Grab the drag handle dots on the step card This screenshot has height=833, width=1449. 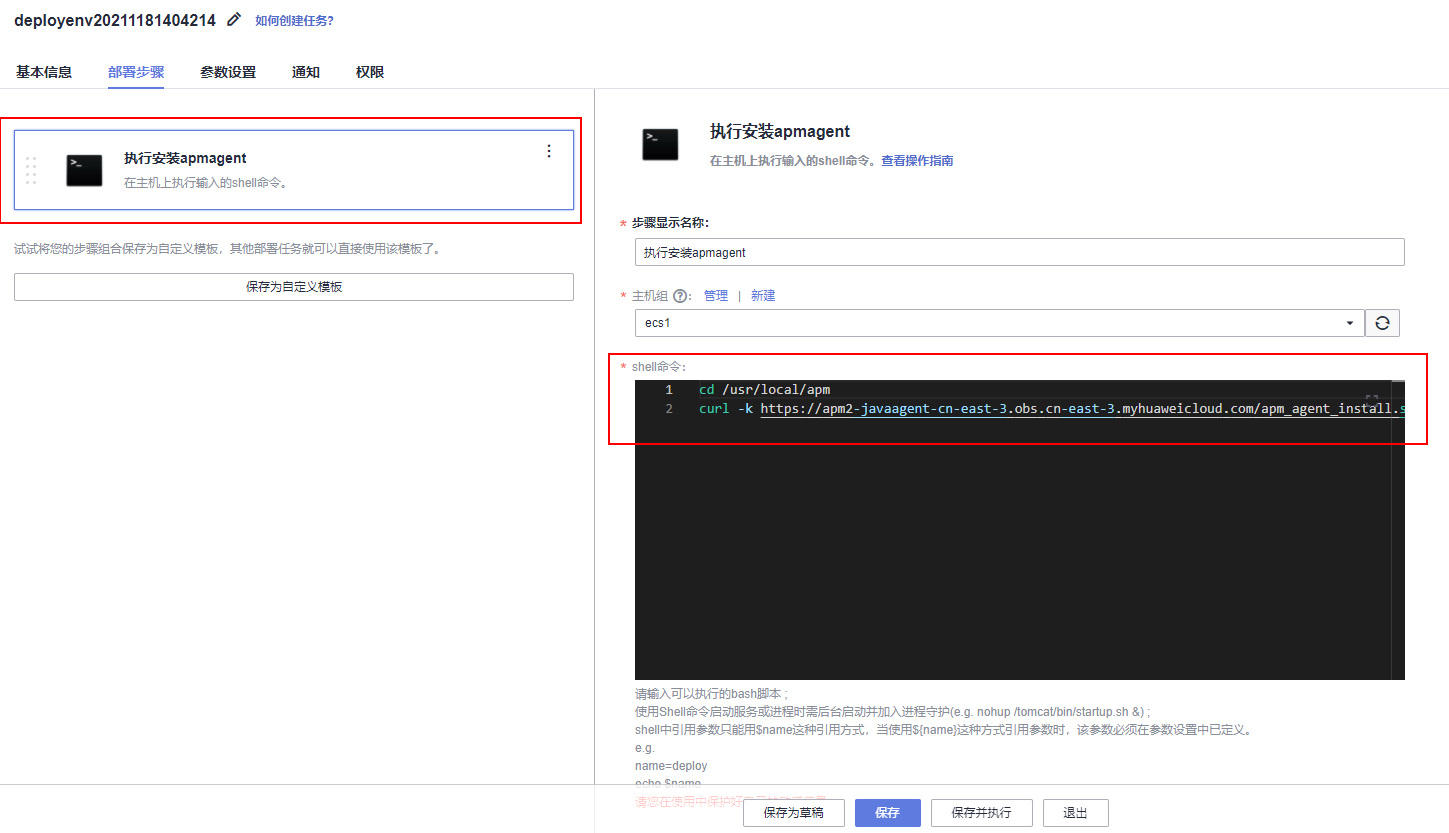(x=31, y=170)
